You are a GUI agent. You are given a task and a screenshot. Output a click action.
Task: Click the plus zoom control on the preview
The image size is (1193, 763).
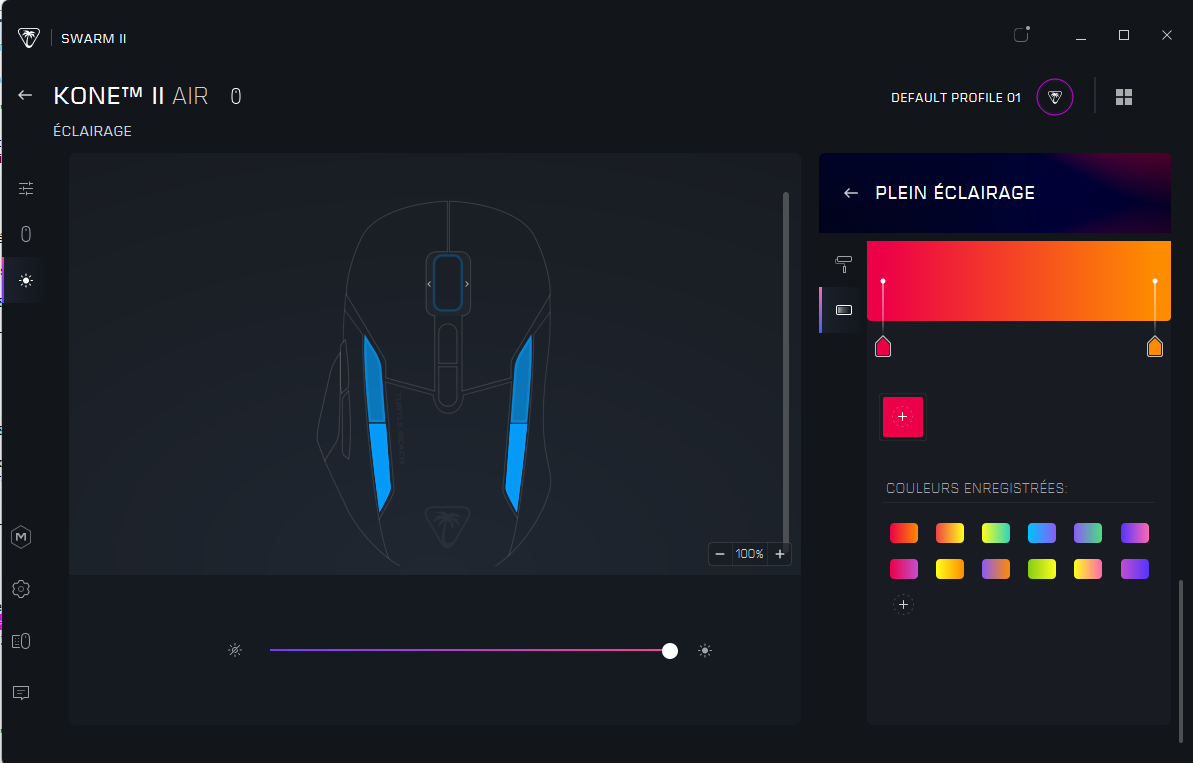point(780,554)
